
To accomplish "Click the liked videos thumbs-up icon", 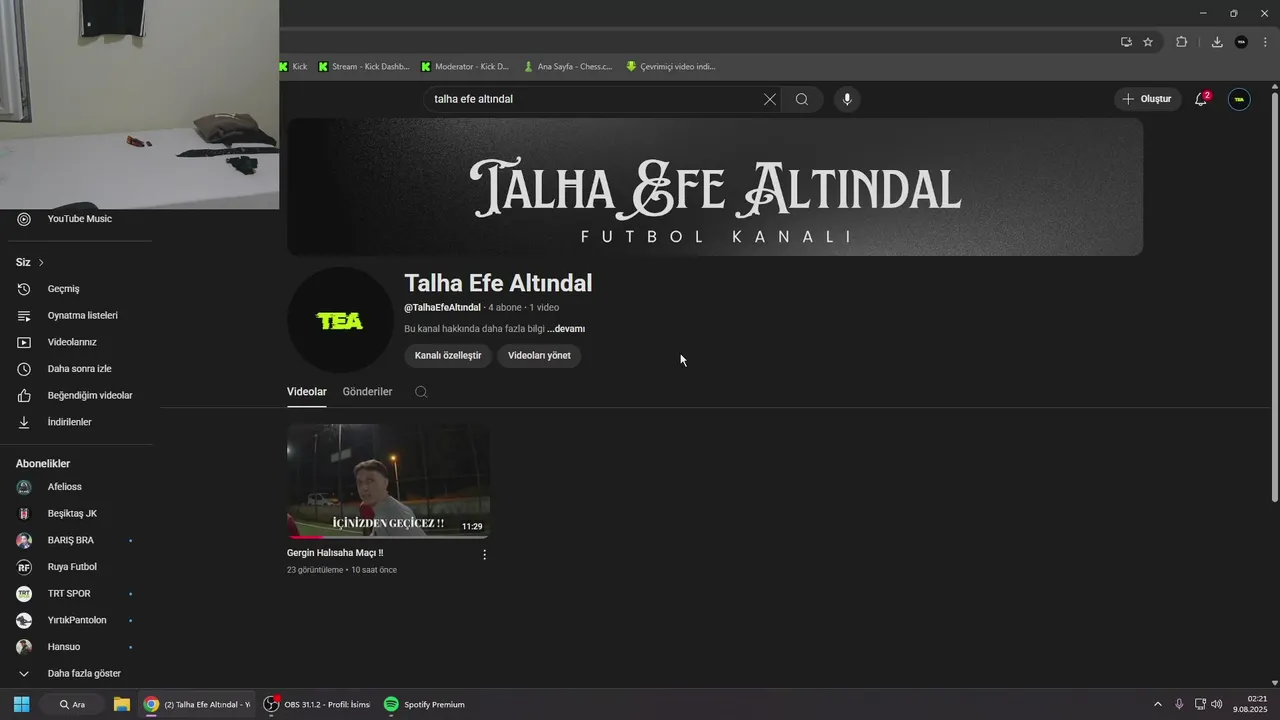I will pyautogui.click(x=24, y=395).
